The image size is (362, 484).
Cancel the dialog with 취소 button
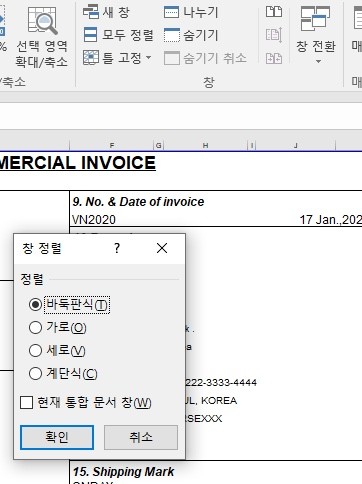coord(141,437)
